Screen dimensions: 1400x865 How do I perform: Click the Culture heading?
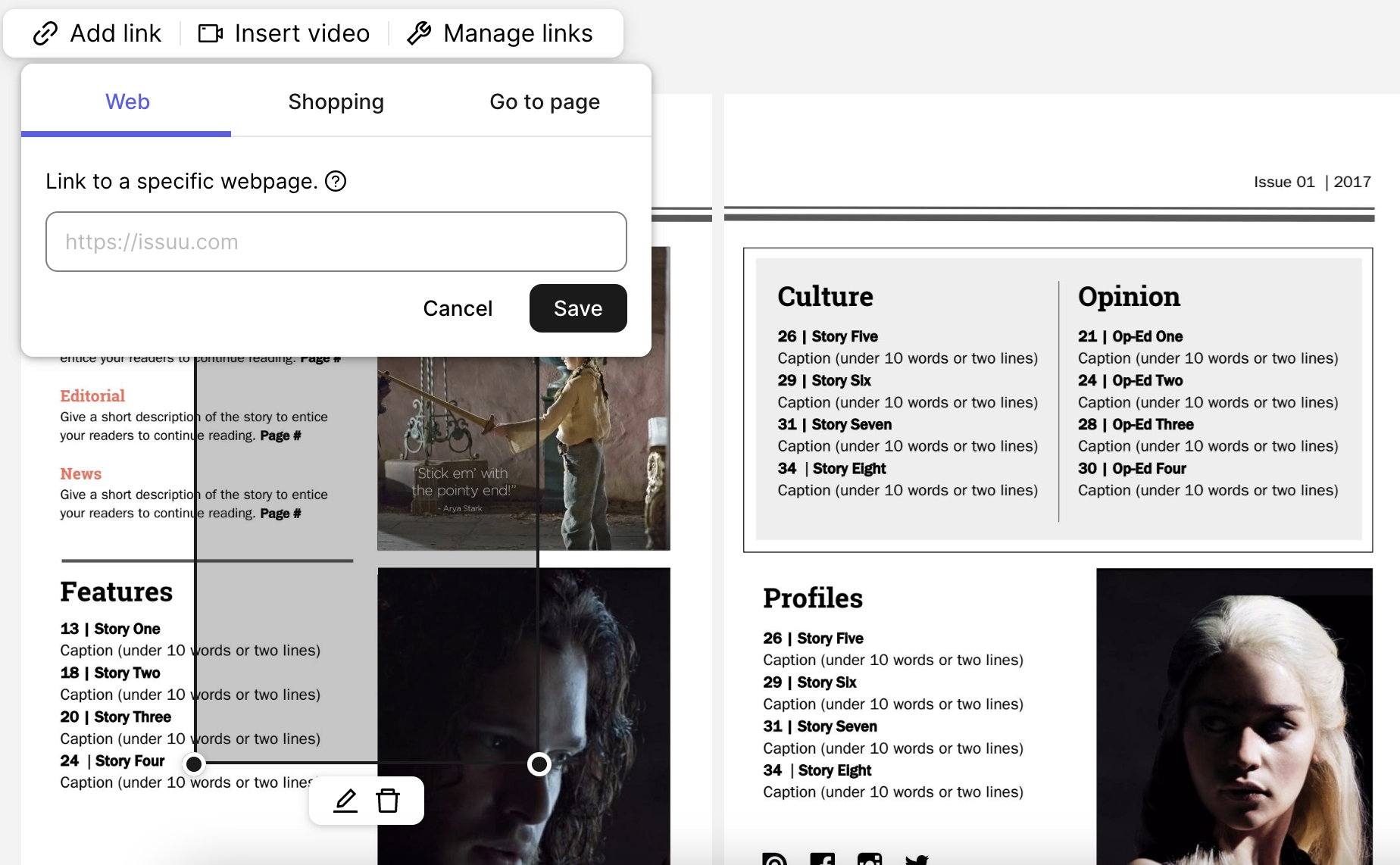click(825, 296)
